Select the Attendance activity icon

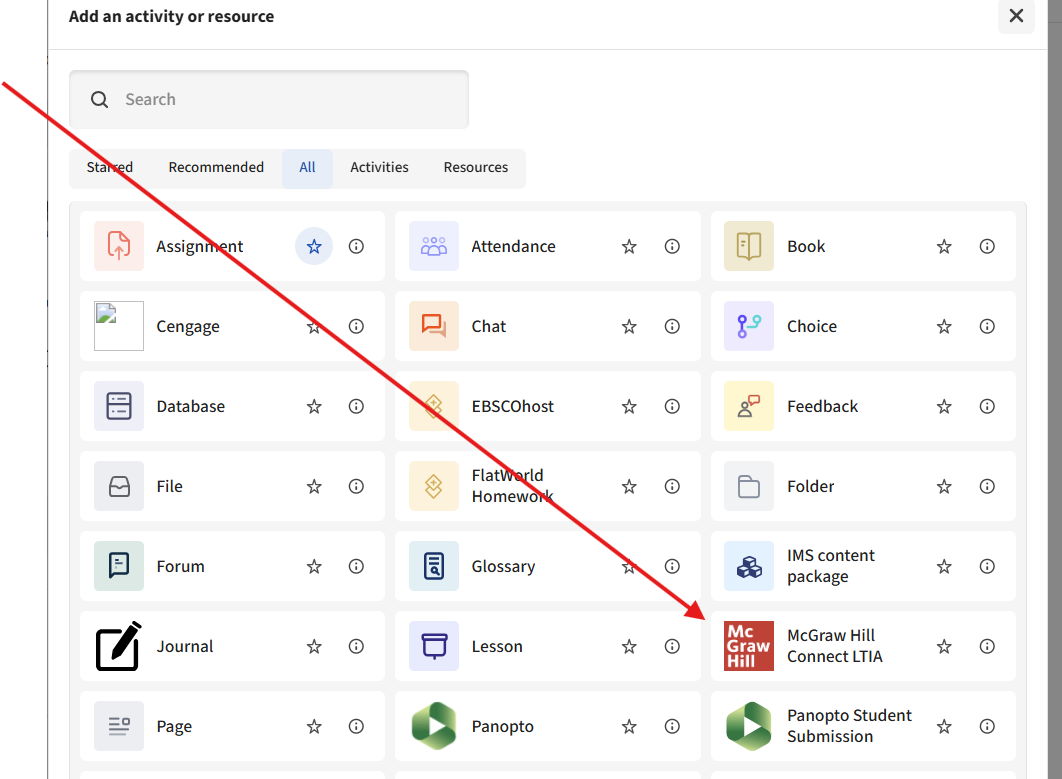click(x=434, y=246)
